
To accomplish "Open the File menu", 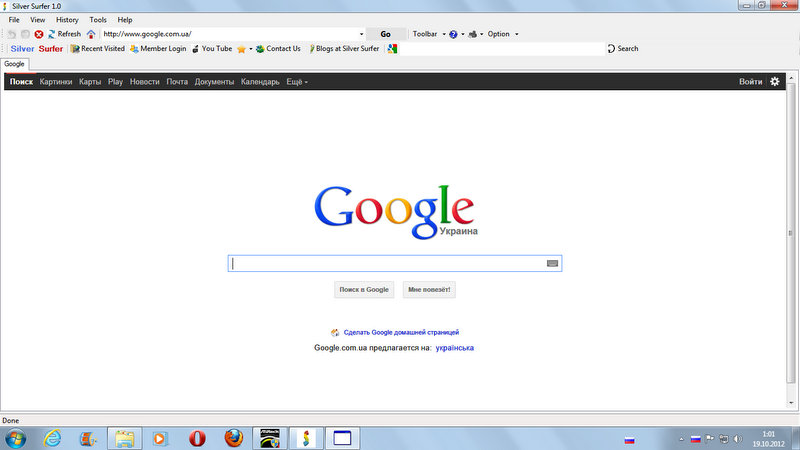I will [14, 20].
